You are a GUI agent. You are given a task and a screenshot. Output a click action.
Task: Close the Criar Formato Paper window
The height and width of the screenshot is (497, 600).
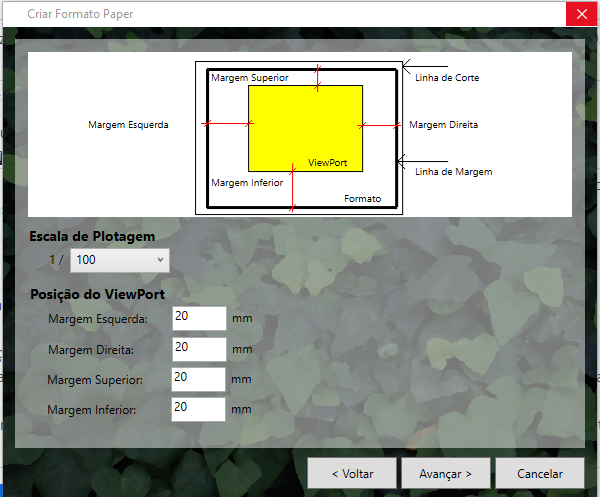click(582, 14)
